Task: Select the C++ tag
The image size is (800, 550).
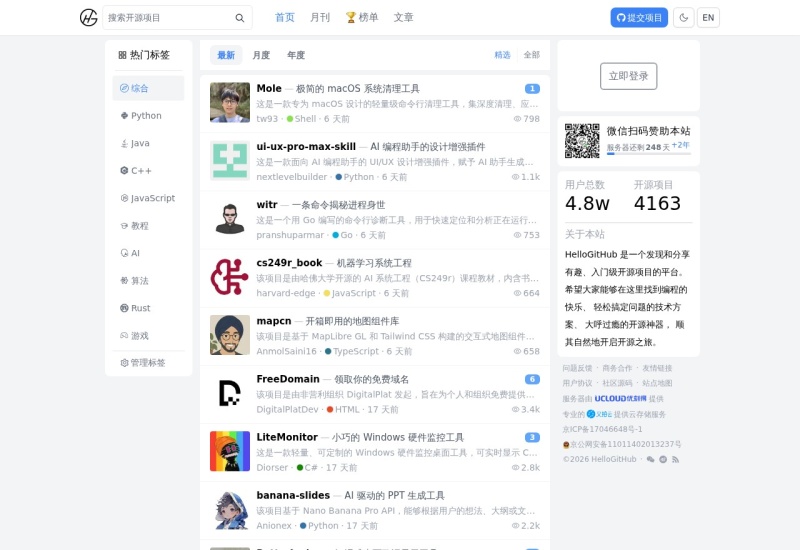Action: click(148, 171)
